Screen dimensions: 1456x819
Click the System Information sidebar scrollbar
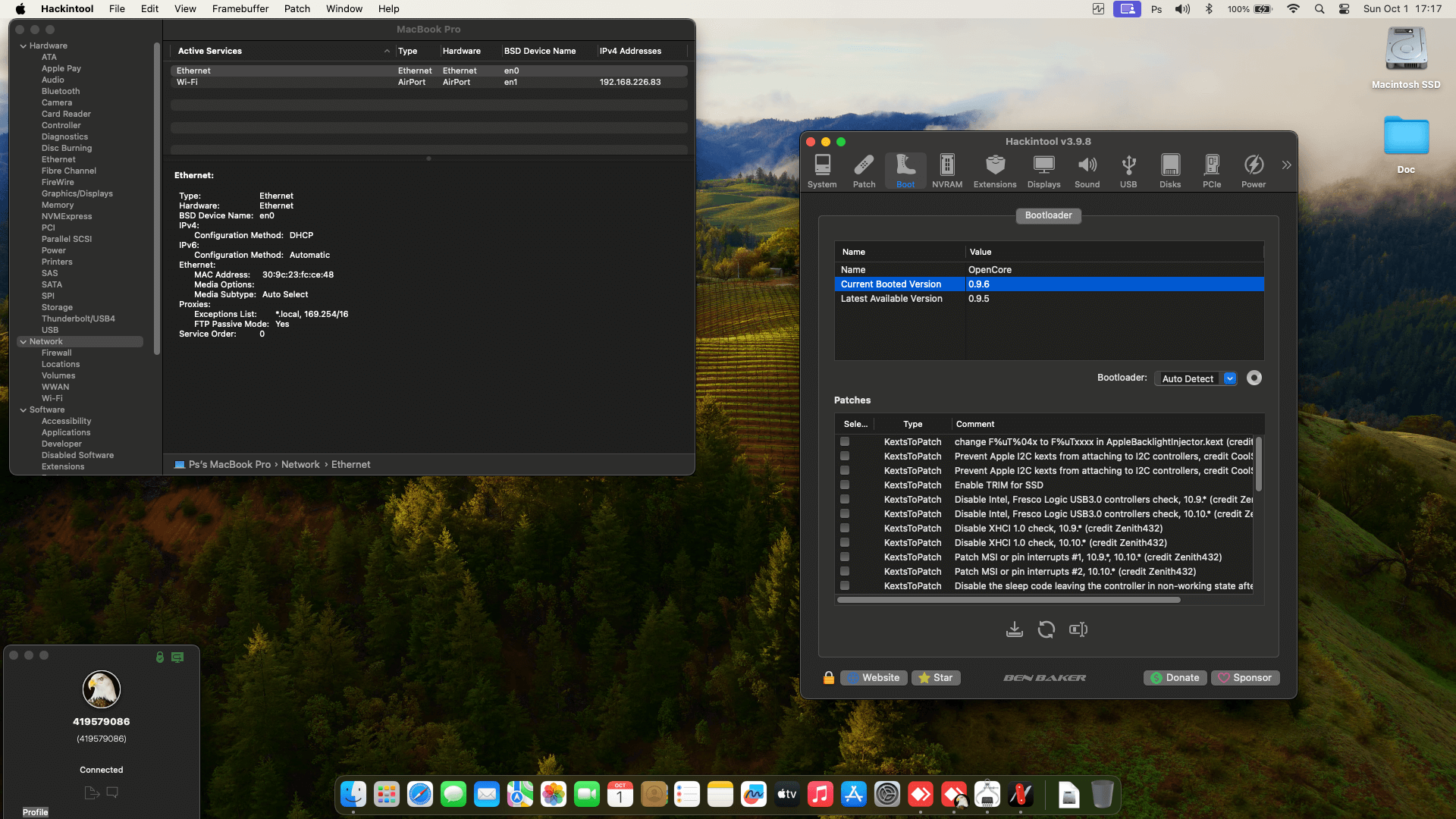157,199
